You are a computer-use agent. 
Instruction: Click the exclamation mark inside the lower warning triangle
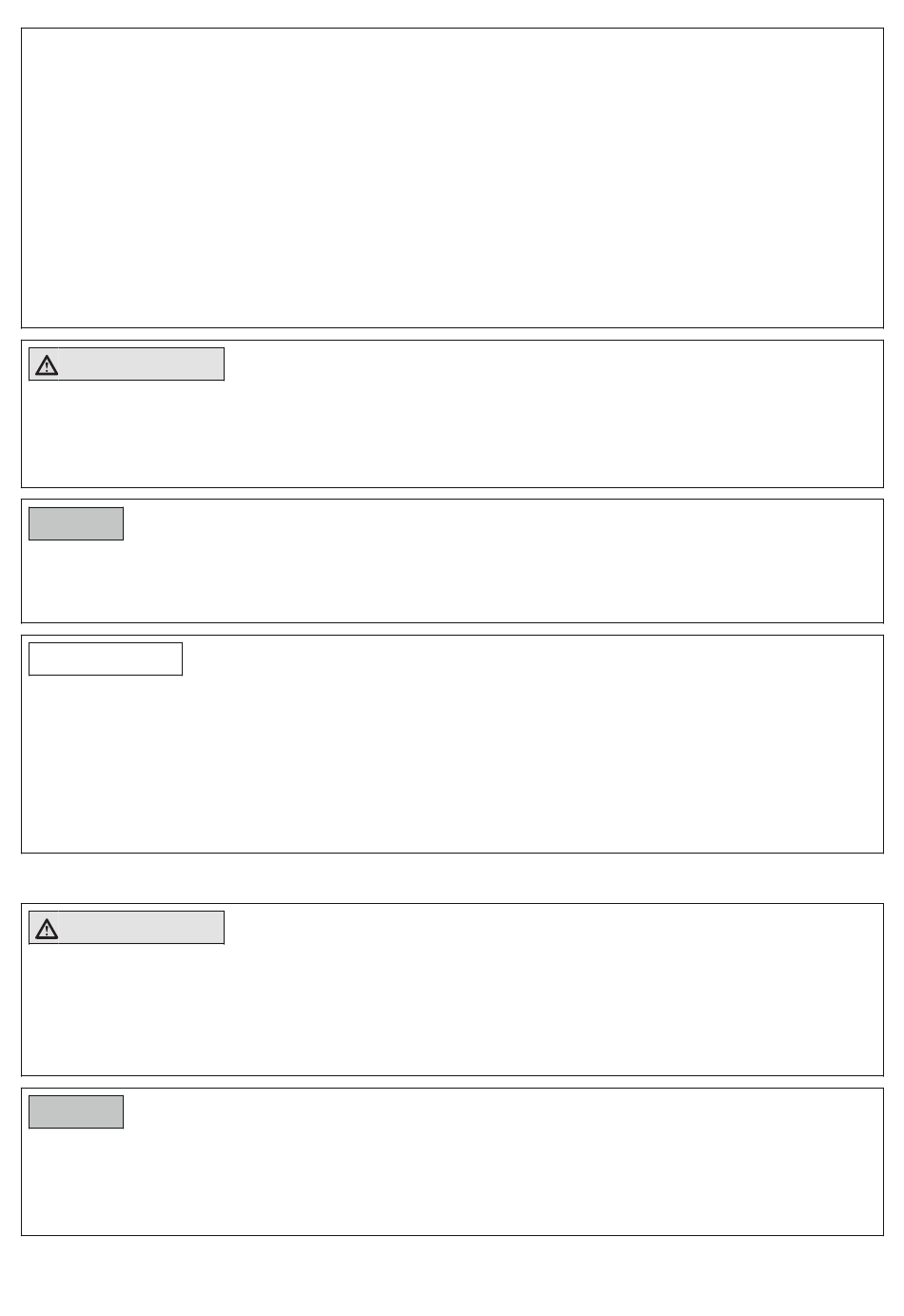click(x=47, y=931)
